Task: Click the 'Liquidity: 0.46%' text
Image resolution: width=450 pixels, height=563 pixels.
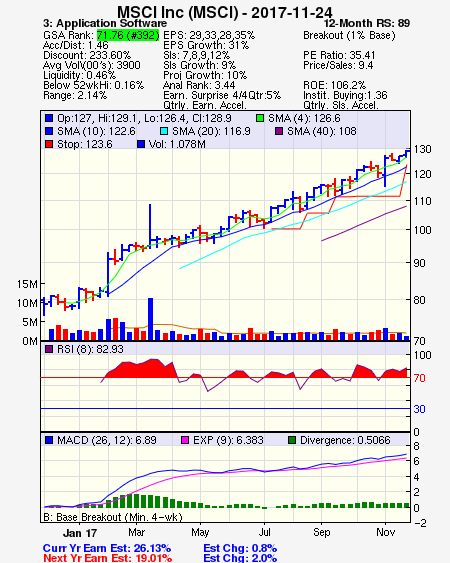Action: click(x=79, y=75)
